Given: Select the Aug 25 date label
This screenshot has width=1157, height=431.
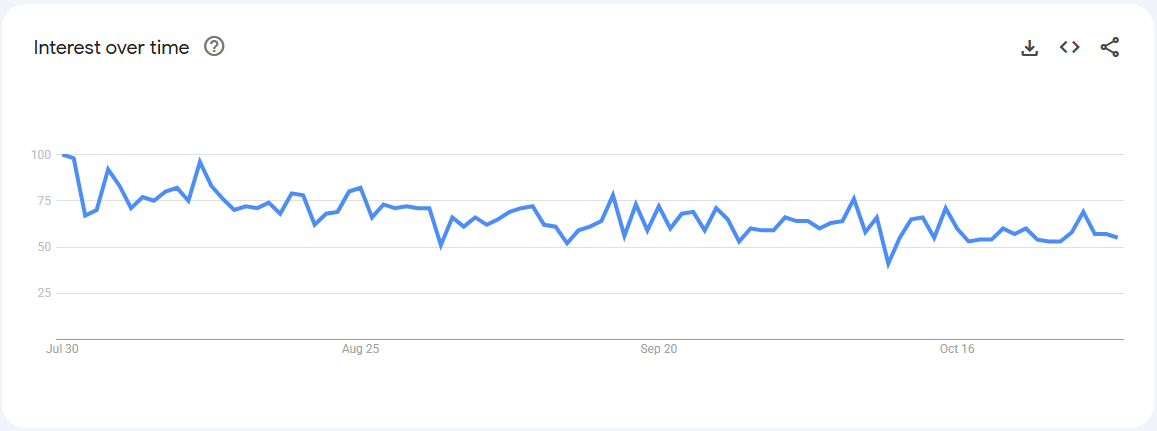Looking at the screenshot, I should (361, 349).
